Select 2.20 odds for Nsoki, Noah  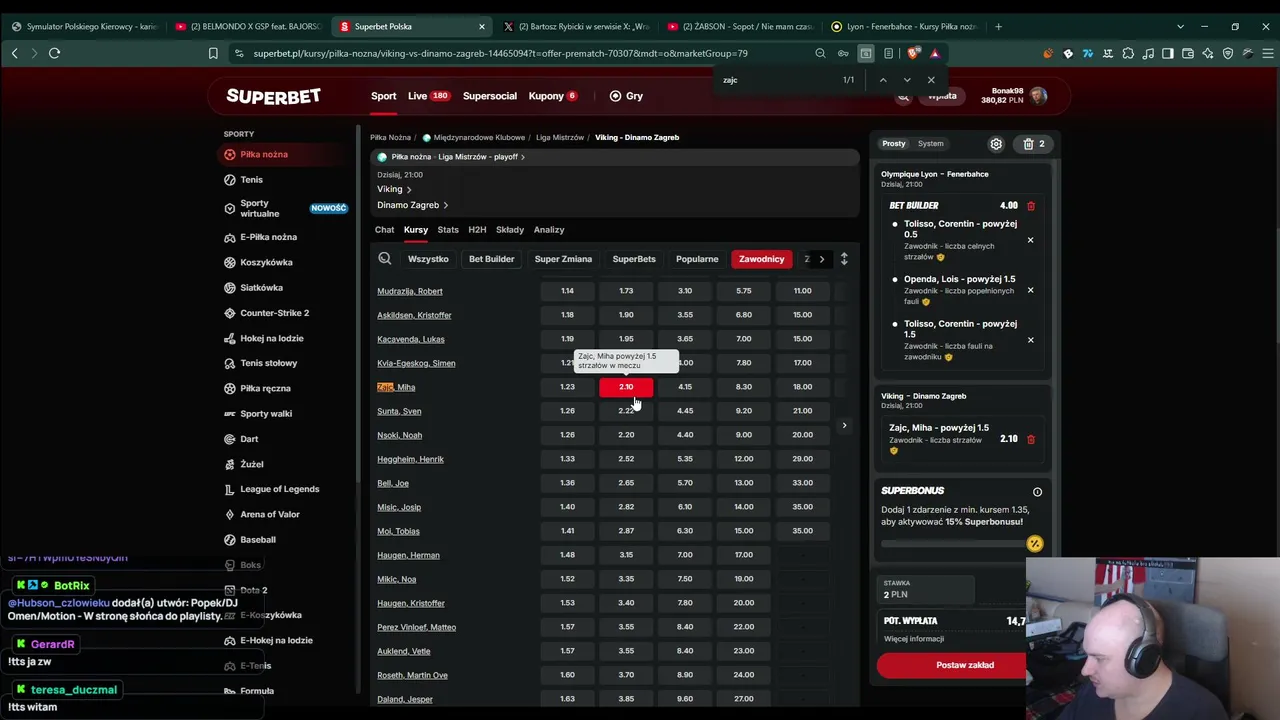click(x=626, y=435)
